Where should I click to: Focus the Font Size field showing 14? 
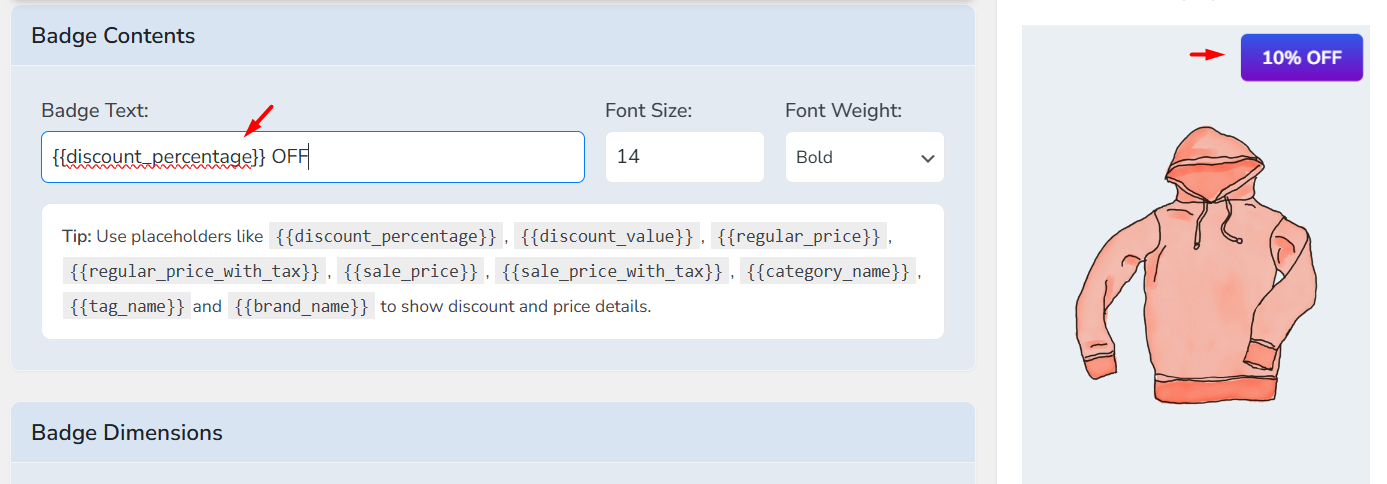(x=684, y=157)
